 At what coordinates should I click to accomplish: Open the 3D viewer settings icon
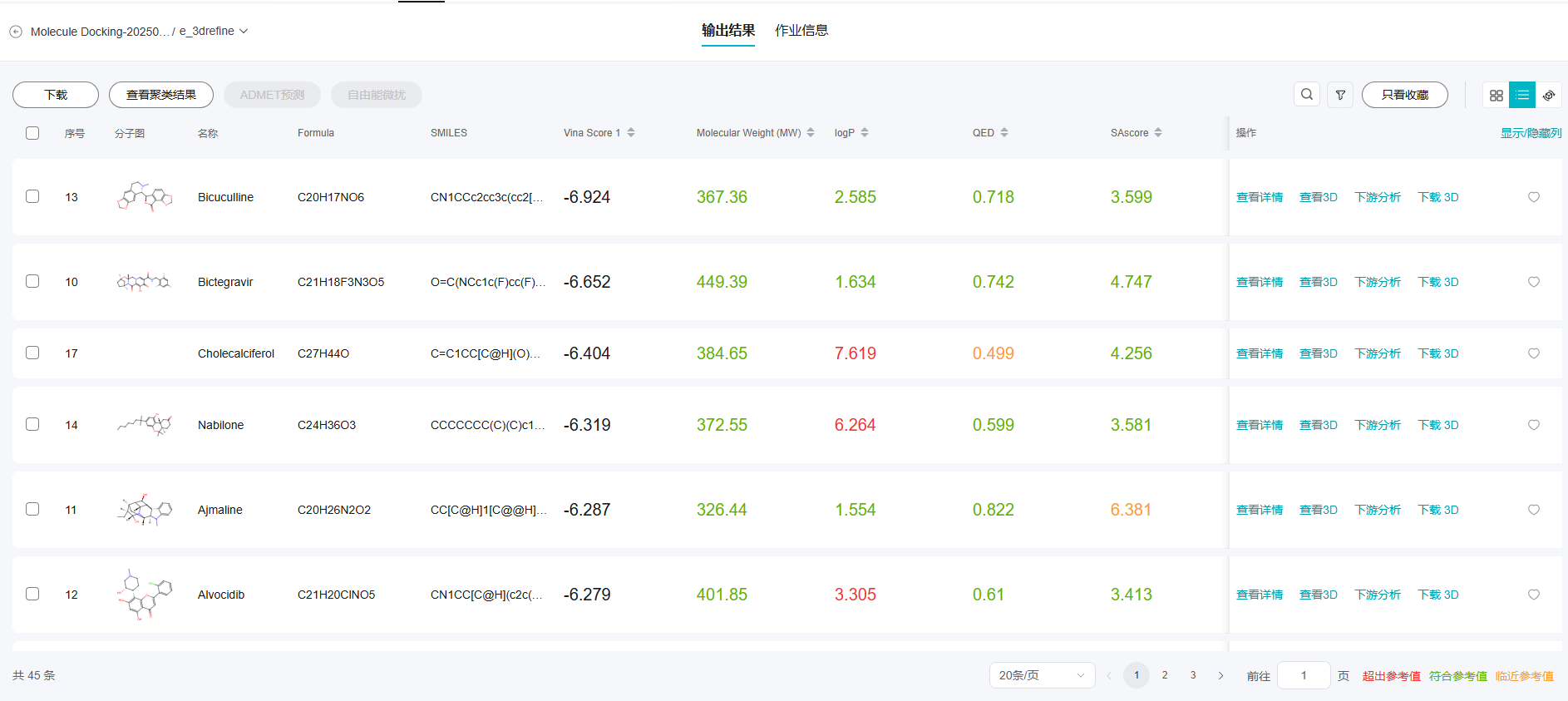pyautogui.click(x=1549, y=95)
